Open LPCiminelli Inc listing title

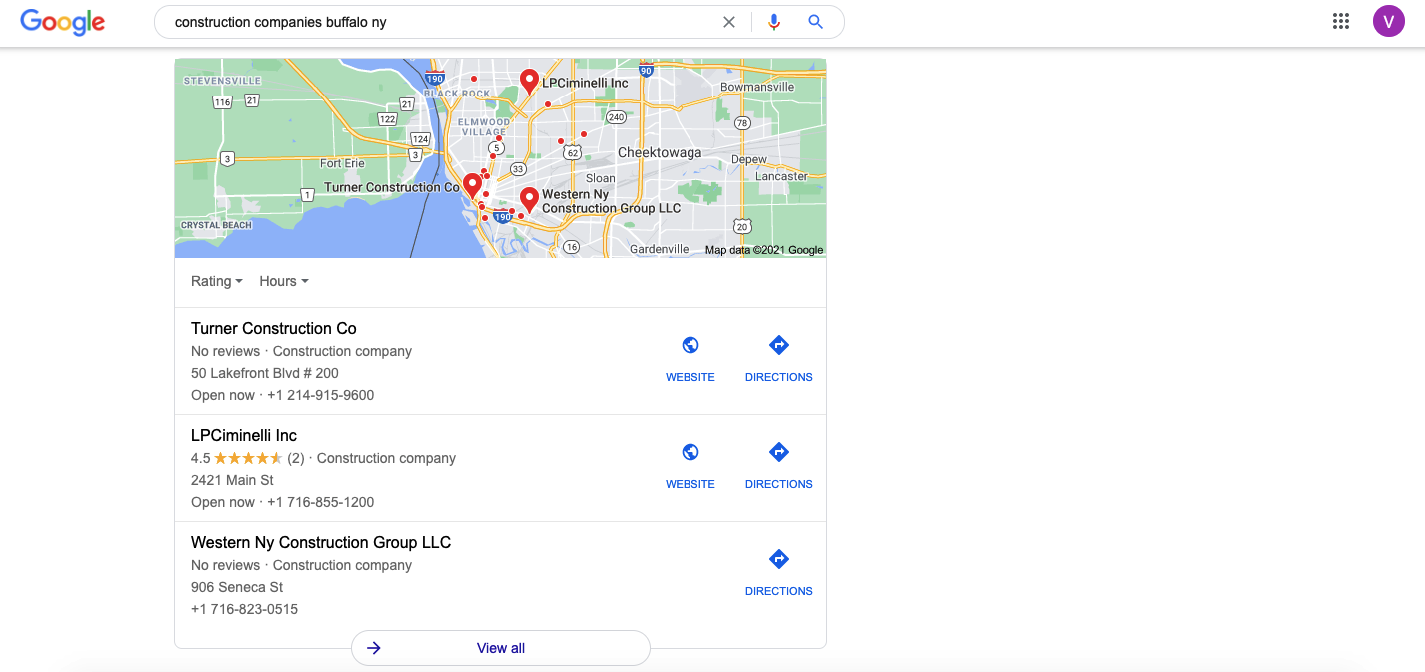click(244, 435)
